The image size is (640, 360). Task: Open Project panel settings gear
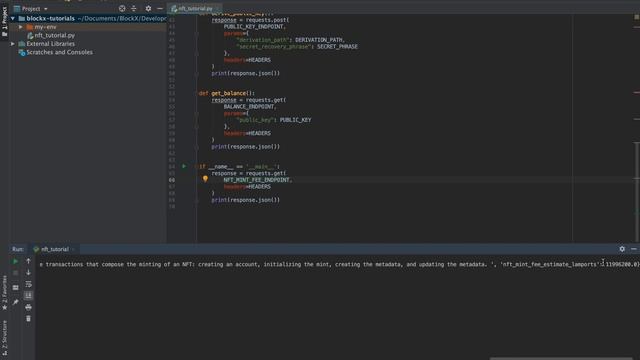click(148, 9)
